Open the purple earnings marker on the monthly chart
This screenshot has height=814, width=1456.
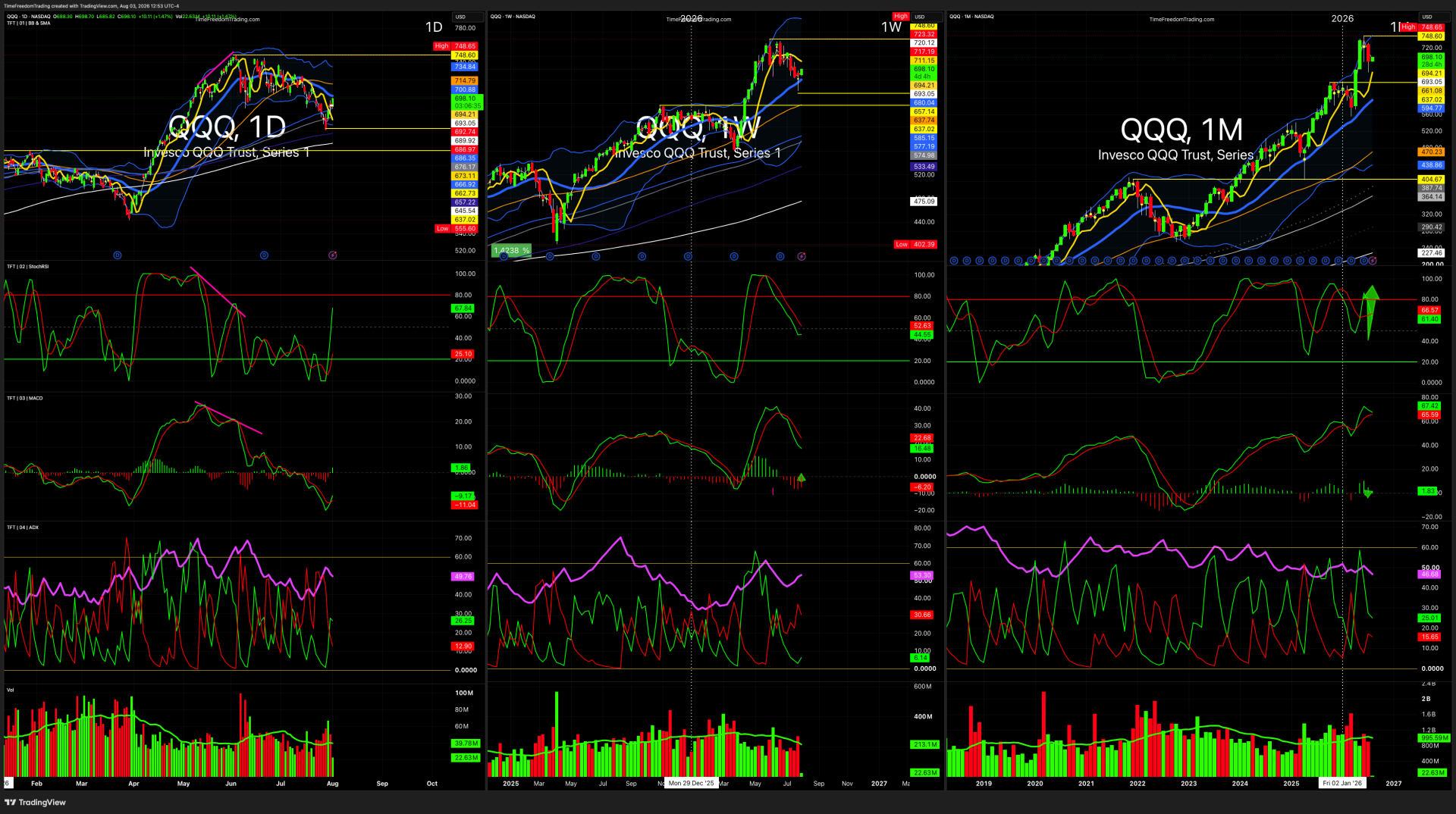click(1373, 261)
